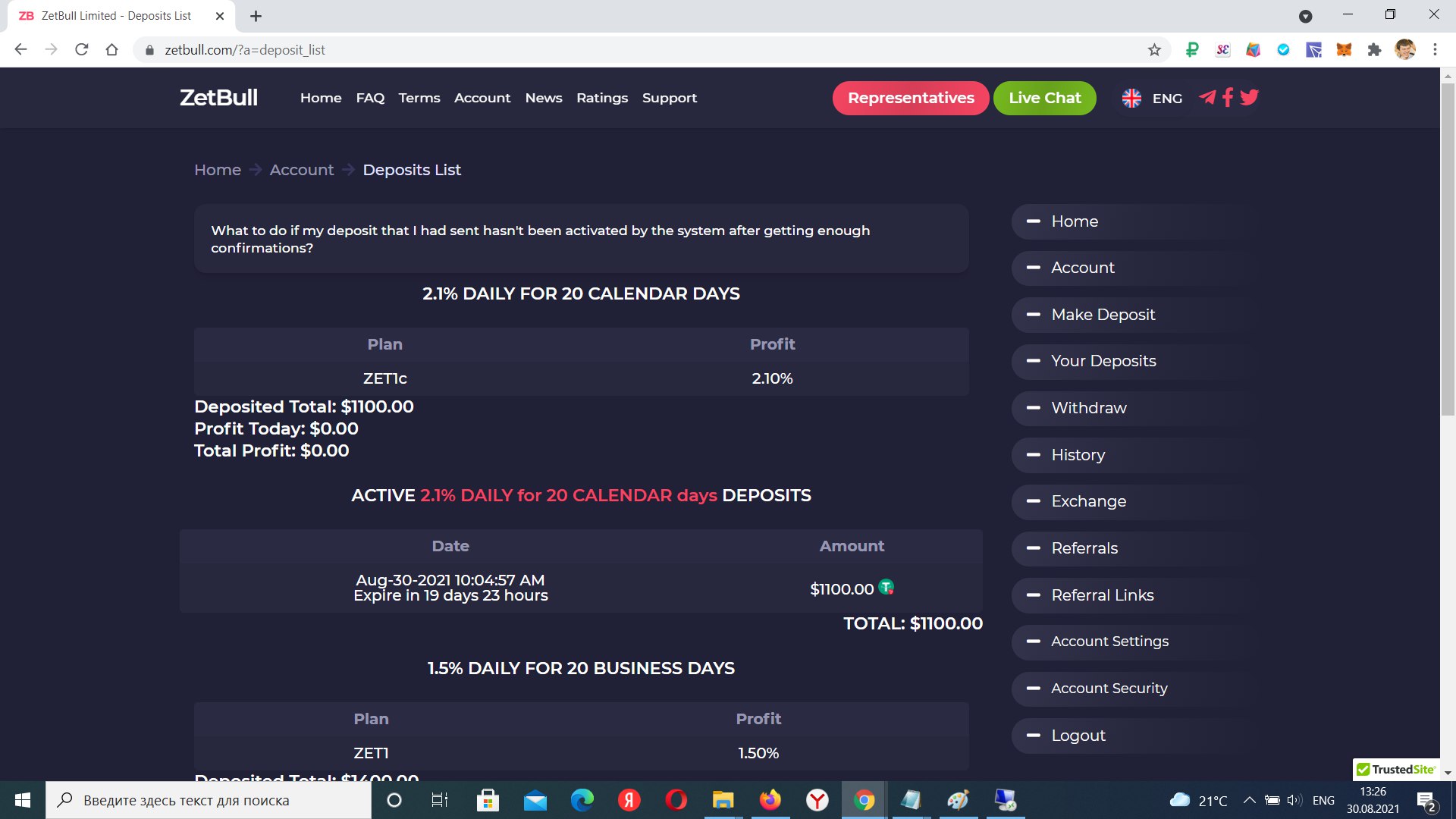Open Your Deposits in the sidebar
The width and height of the screenshot is (1456, 819).
point(1134,361)
